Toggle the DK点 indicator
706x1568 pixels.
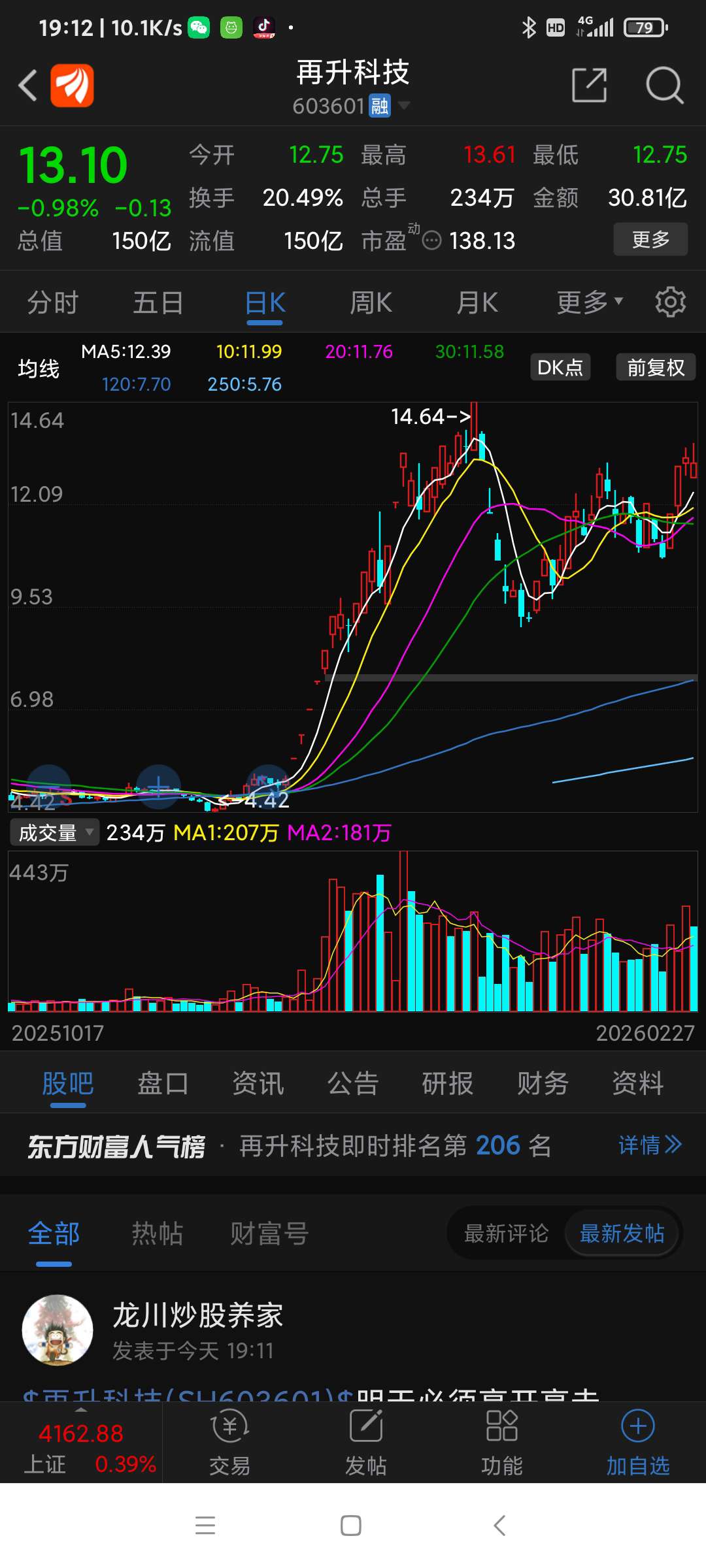(560, 367)
